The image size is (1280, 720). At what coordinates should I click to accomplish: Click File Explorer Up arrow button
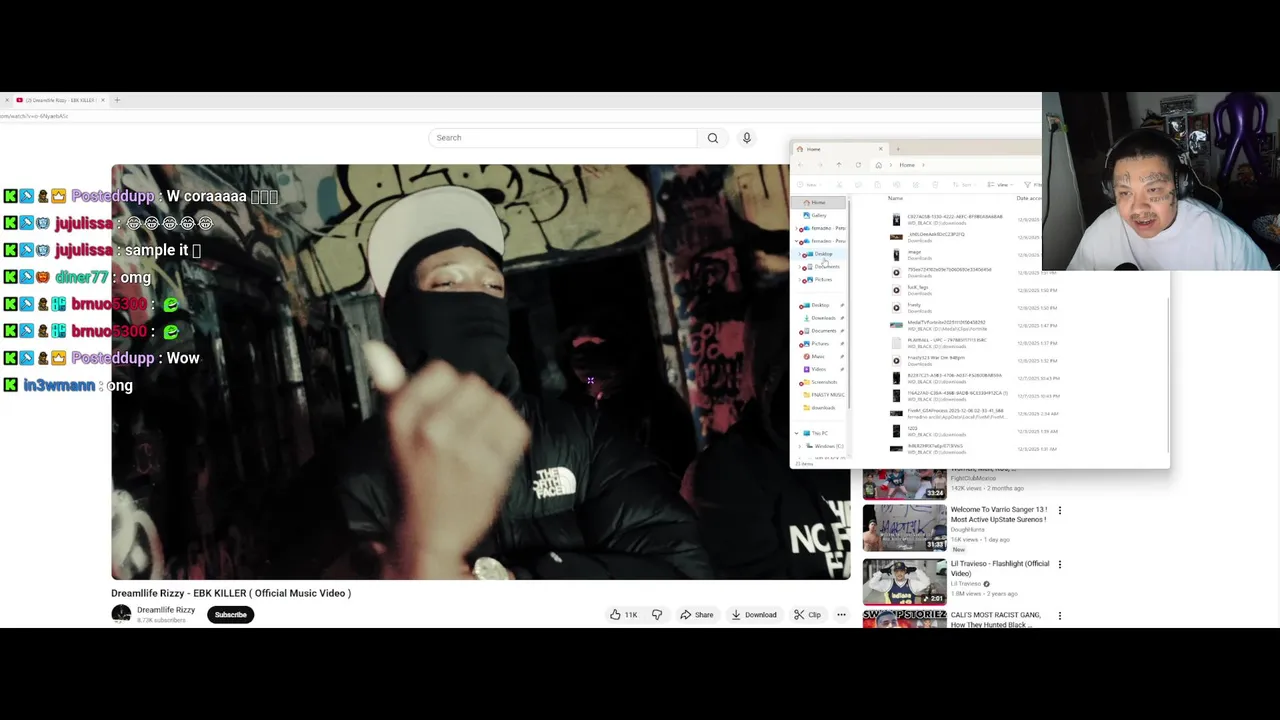(839, 165)
